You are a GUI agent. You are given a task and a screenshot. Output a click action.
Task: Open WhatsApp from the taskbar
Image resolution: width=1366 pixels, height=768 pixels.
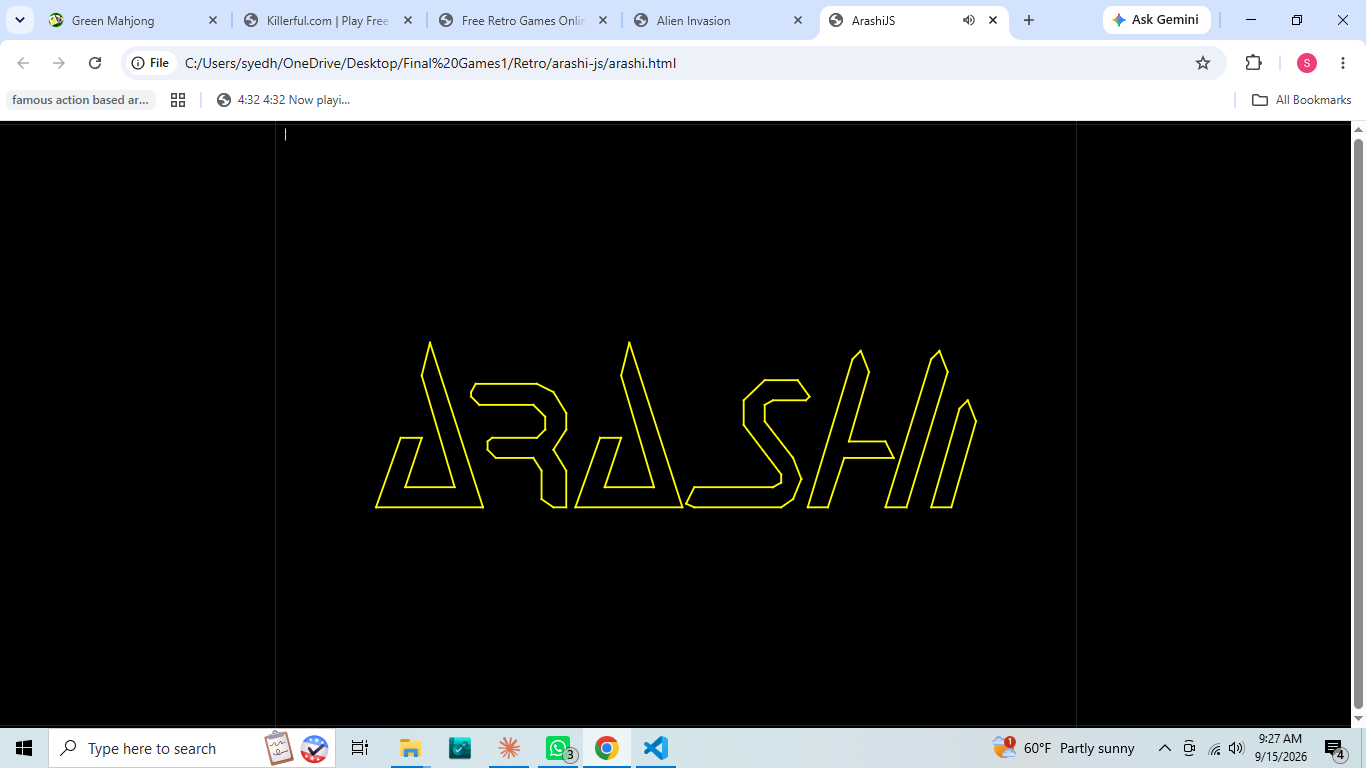tap(558, 748)
